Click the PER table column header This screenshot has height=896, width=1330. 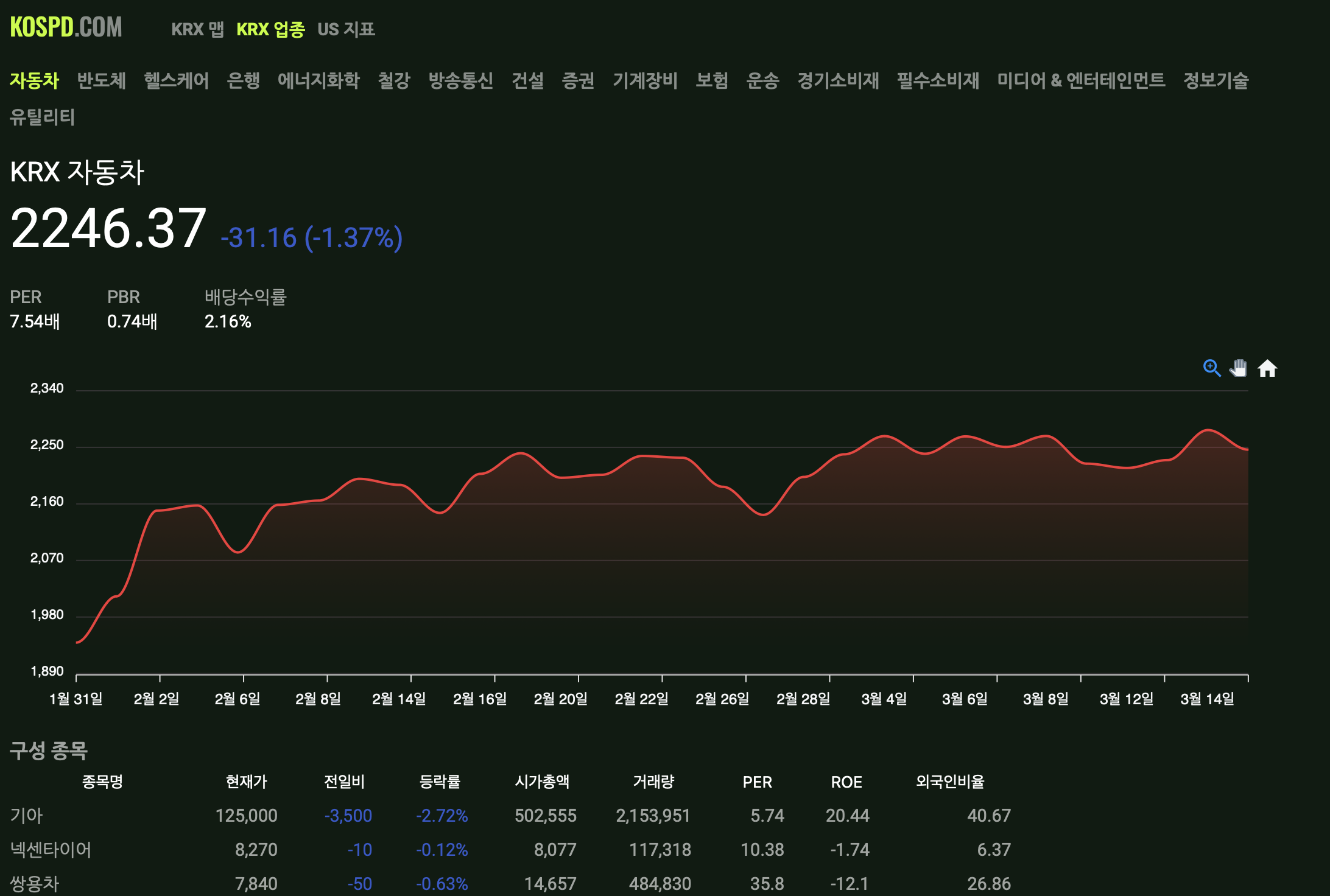(757, 782)
